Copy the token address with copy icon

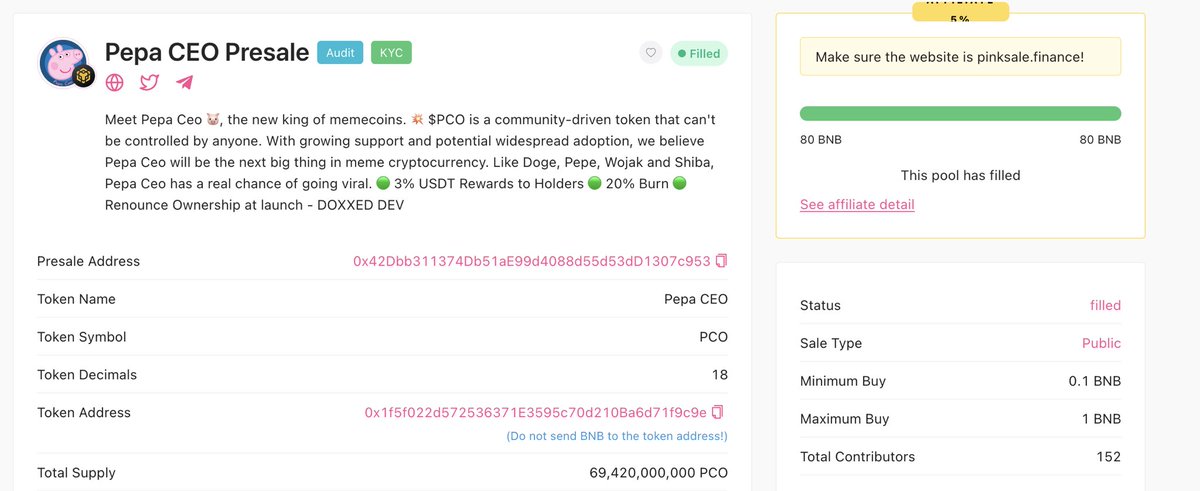click(717, 412)
